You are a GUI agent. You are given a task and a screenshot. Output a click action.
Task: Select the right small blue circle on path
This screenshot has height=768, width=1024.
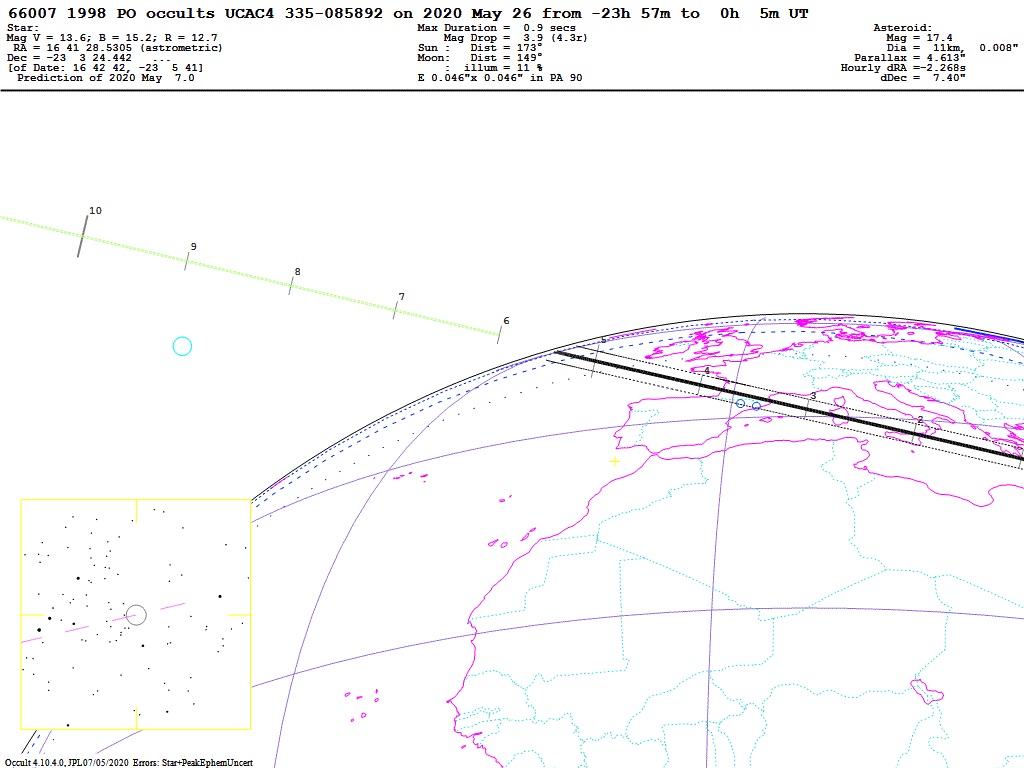pyautogui.click(x=757, y=406)
